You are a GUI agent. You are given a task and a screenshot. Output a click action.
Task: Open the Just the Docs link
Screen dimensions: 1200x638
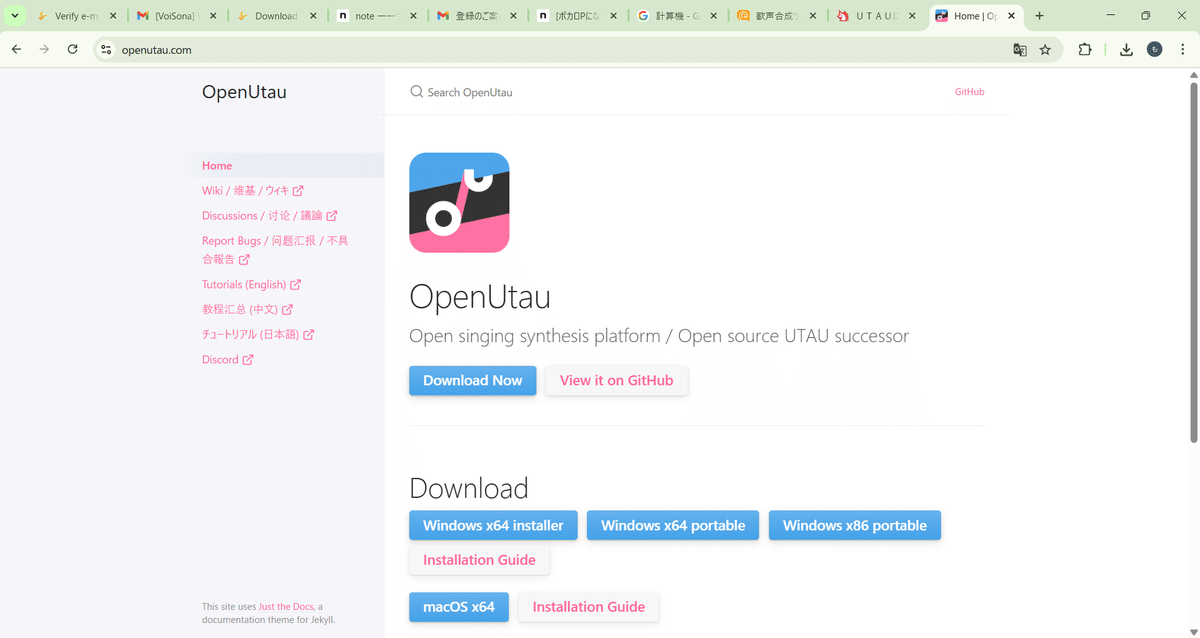click(286, 605)
